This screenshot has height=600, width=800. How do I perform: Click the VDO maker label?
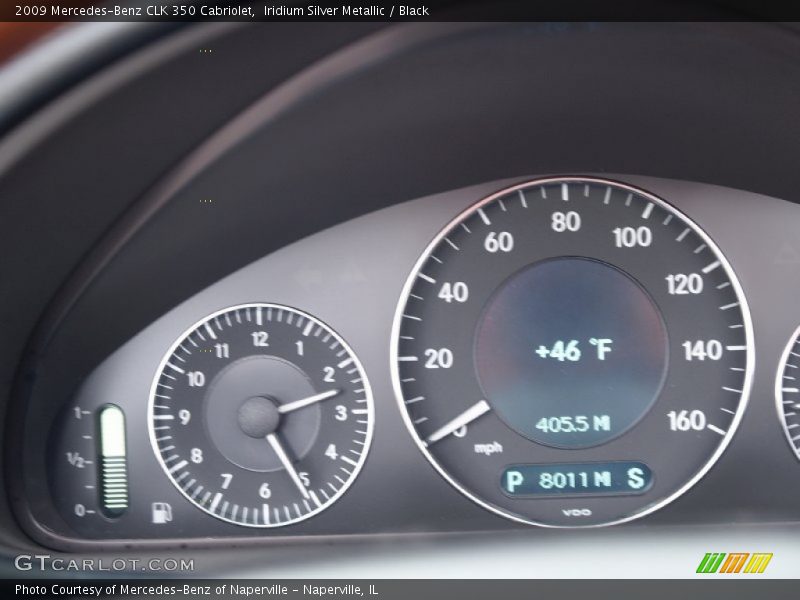point(577,512)
